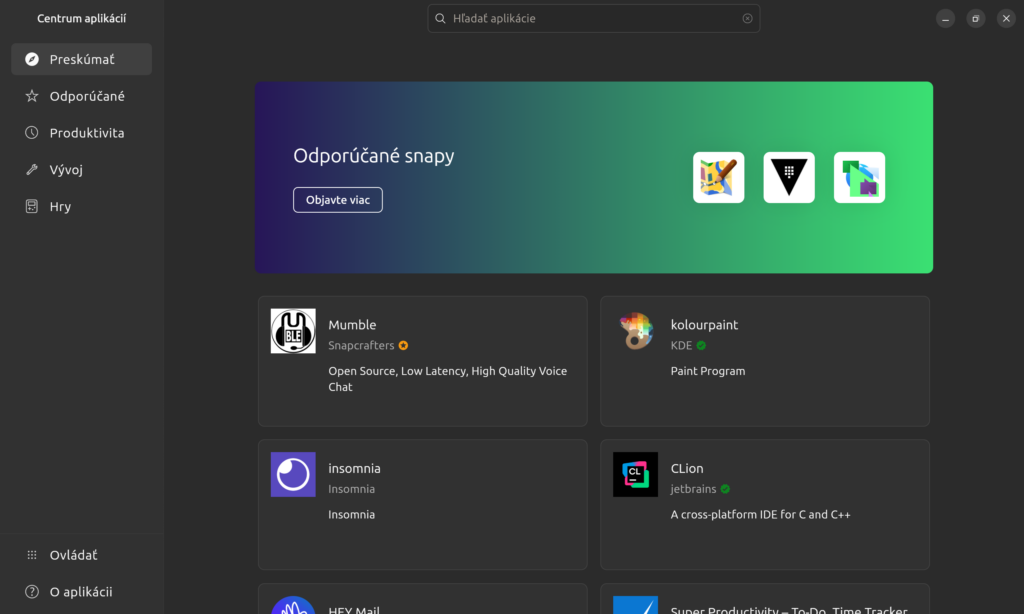Click the CLion IDE description text
1024x614 pixels.
click(761, 515)
